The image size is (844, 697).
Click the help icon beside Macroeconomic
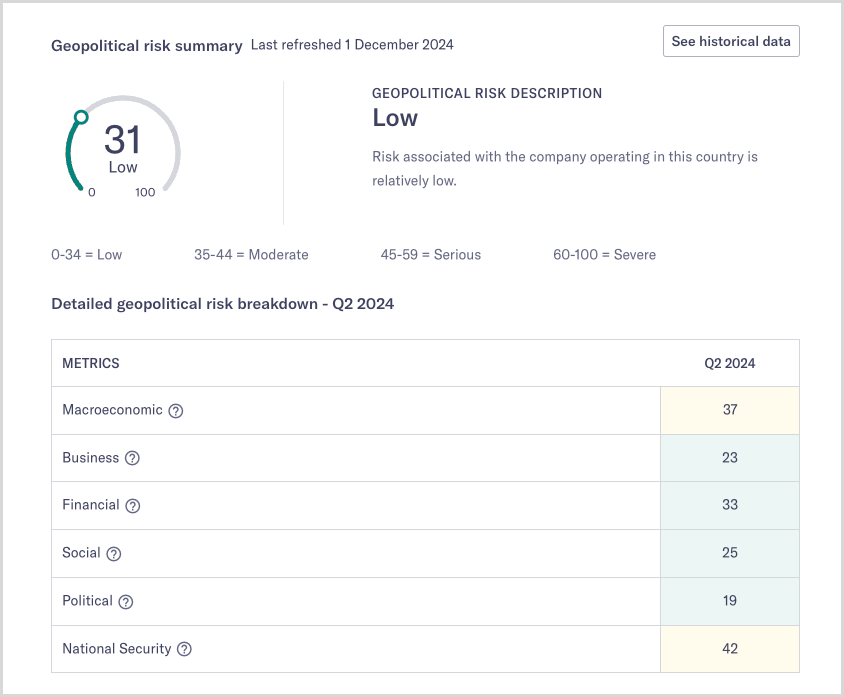click(176, 410)
